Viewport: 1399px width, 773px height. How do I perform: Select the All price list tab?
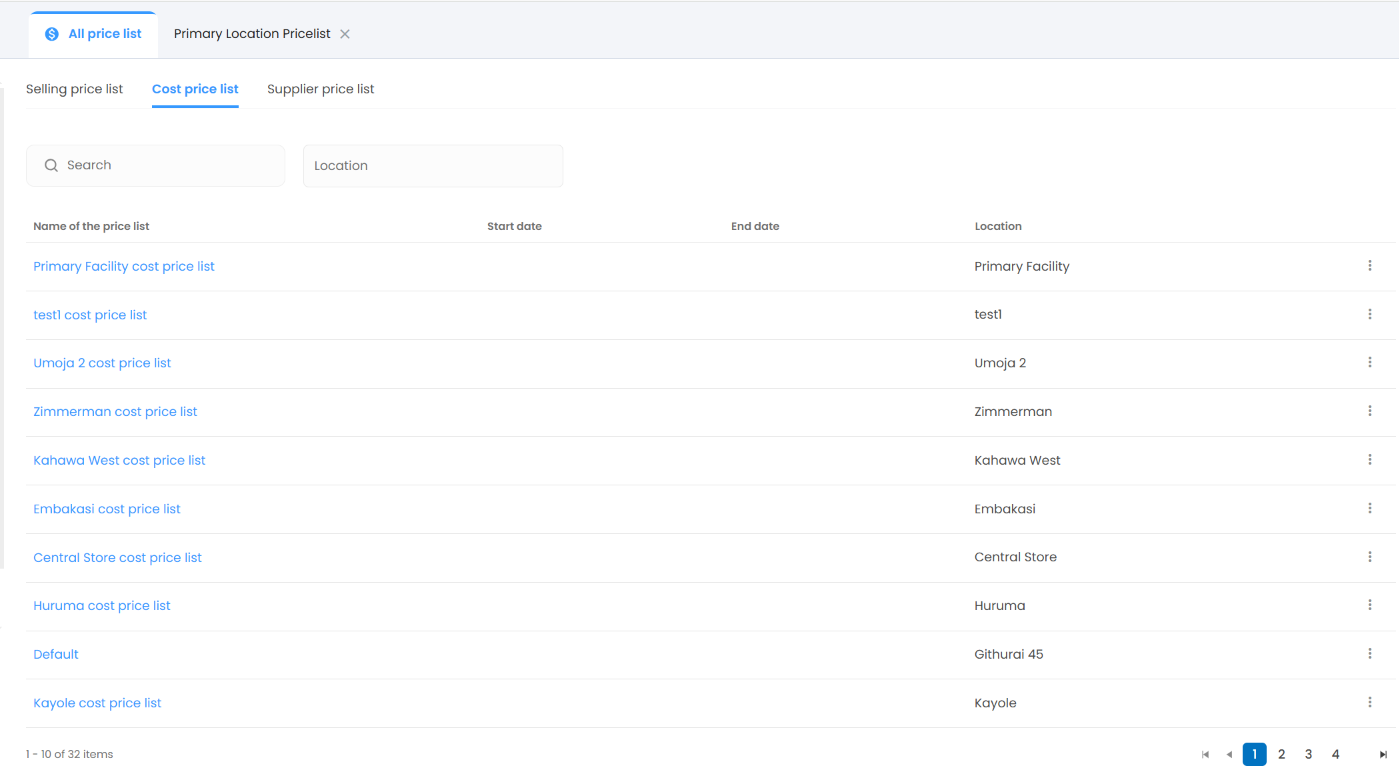94,34
